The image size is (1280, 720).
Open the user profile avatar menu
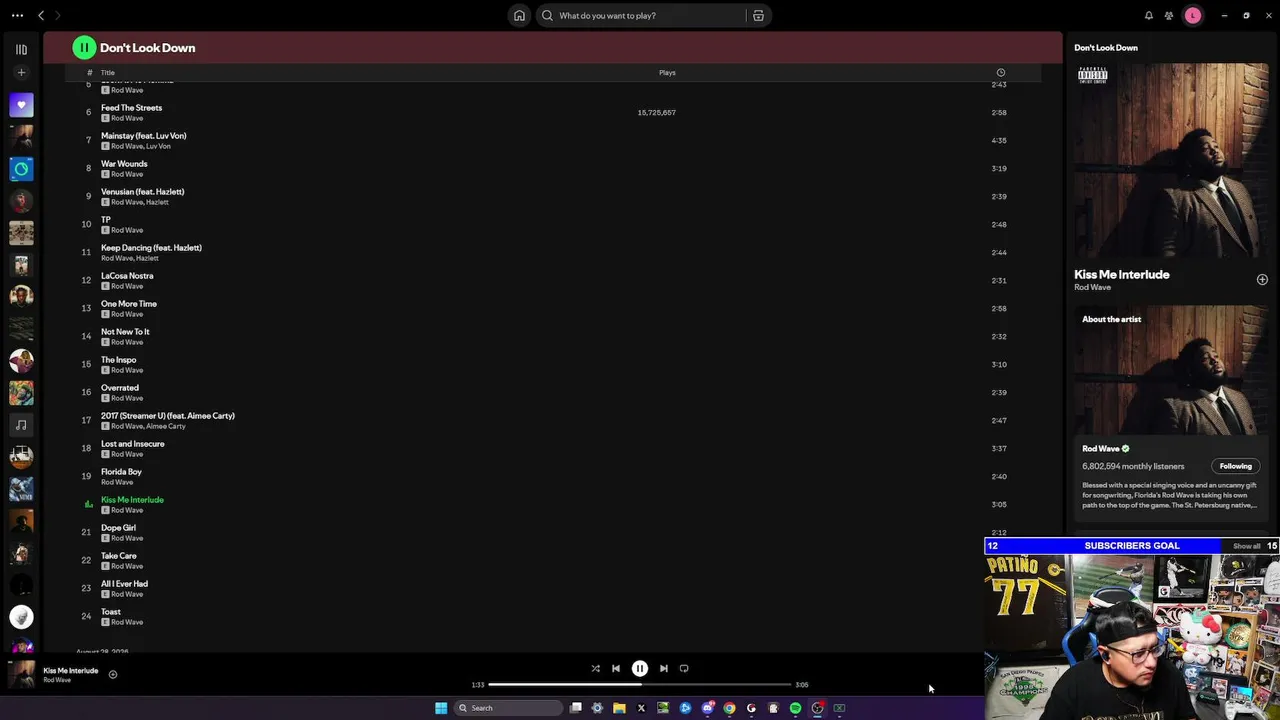click(1192, 15)
